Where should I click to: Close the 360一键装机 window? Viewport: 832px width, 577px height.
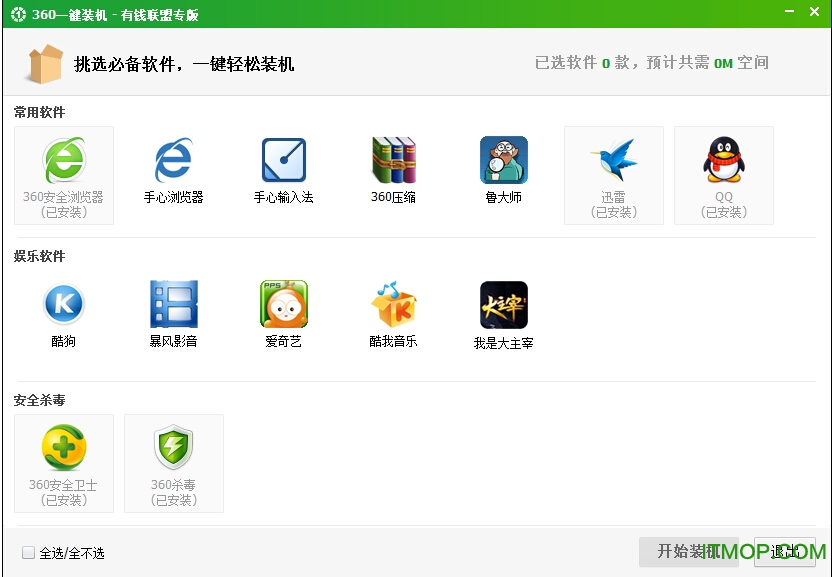814,11
